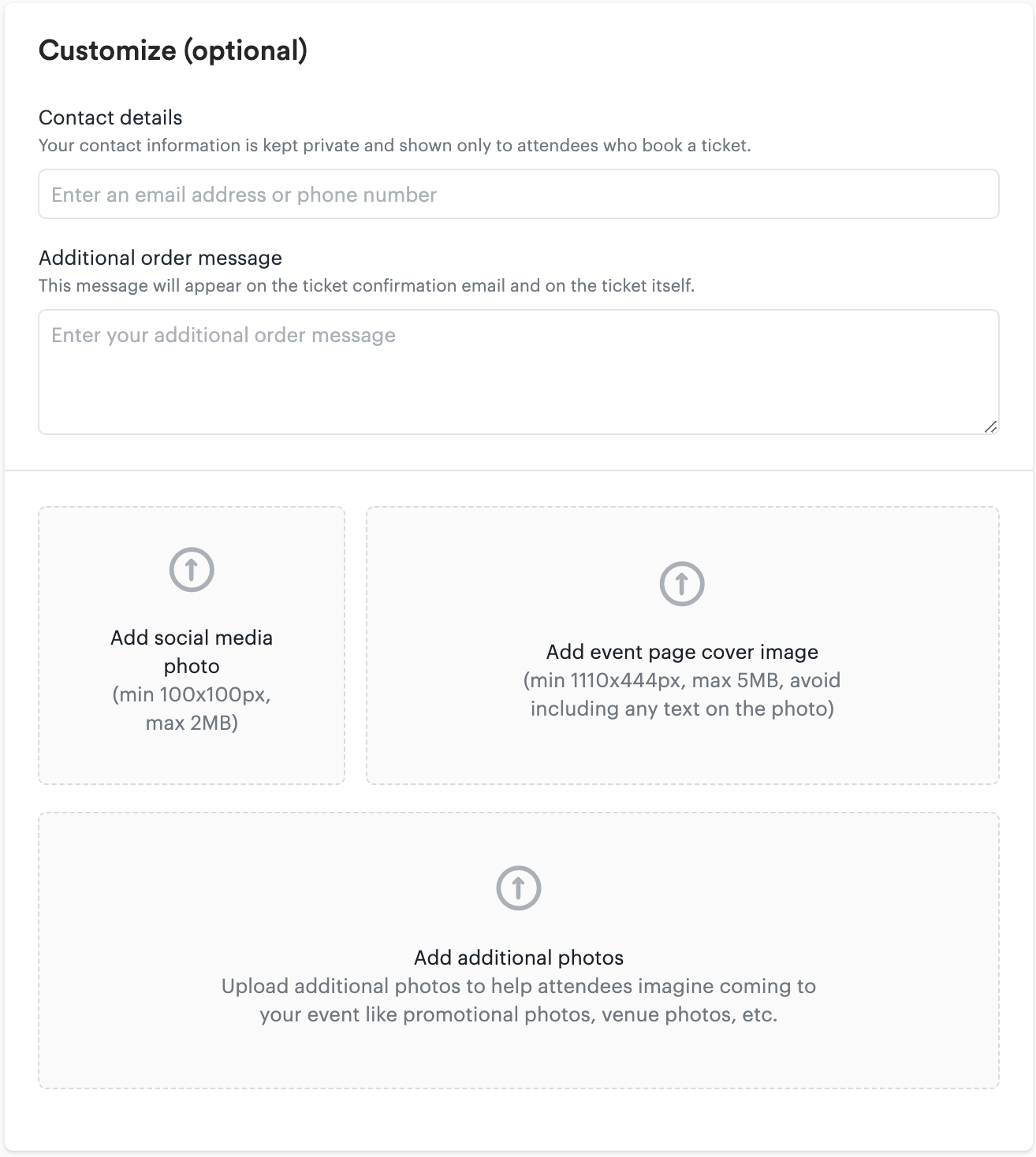Screen dimensions: 1036x1157
Task: Click the 'Add event page cover image' label
Action: [682, 652]
